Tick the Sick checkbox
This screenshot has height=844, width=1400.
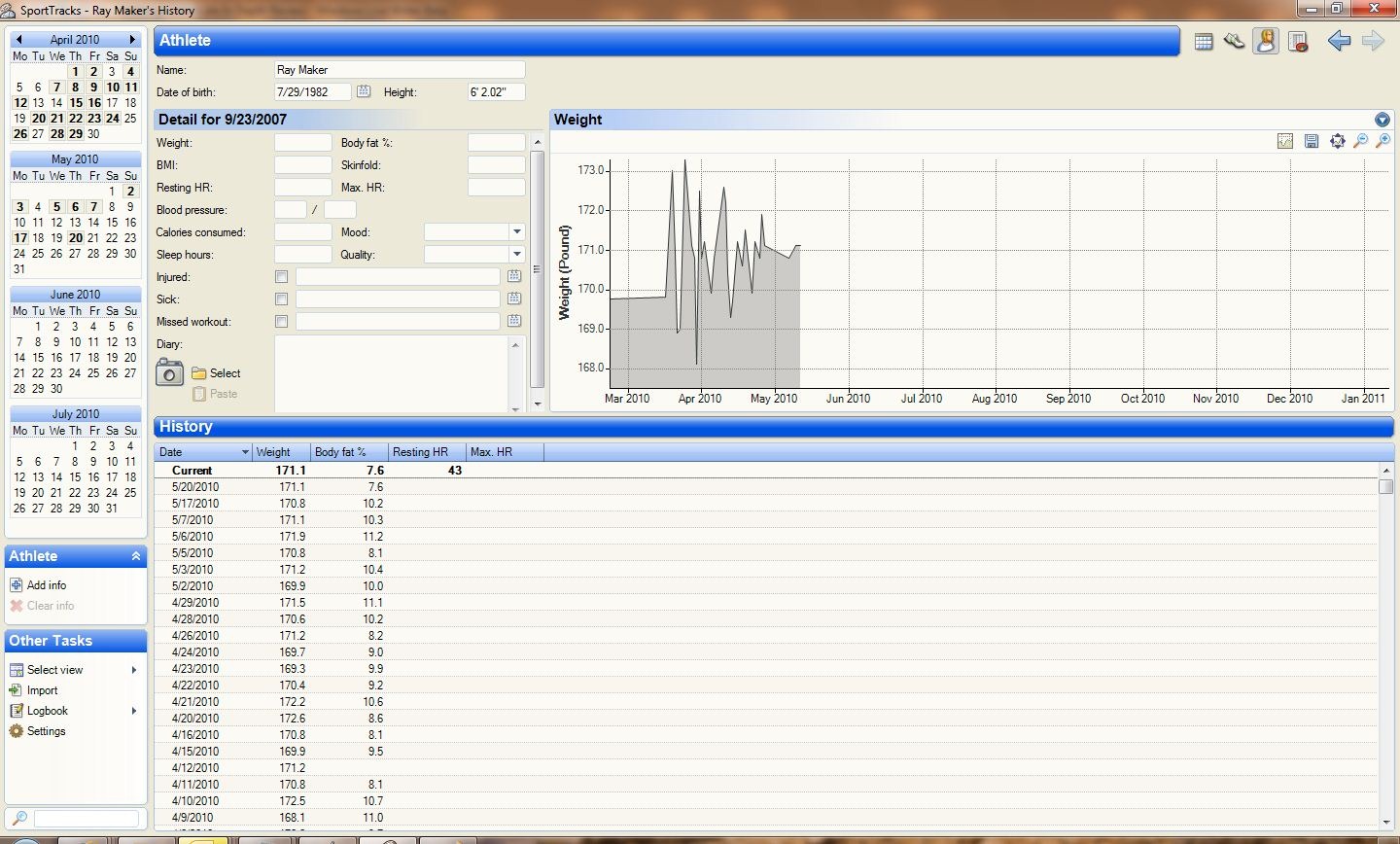tap(281, 299)
